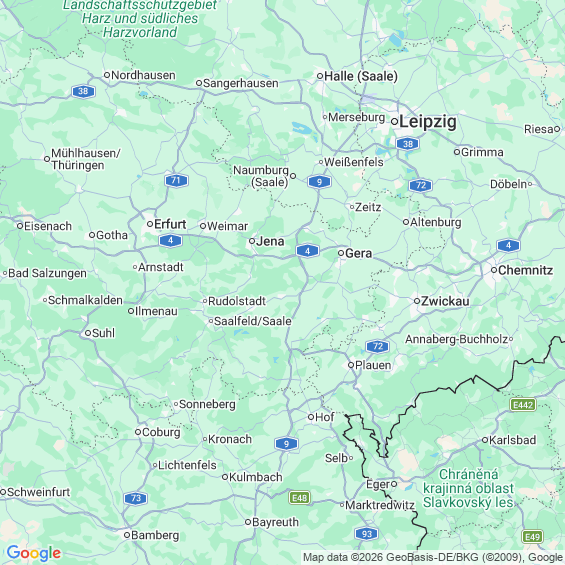This screenshot has height=565, width=565.
Task: Click the A73 highway shield near Bamberg
Action: 135,498
